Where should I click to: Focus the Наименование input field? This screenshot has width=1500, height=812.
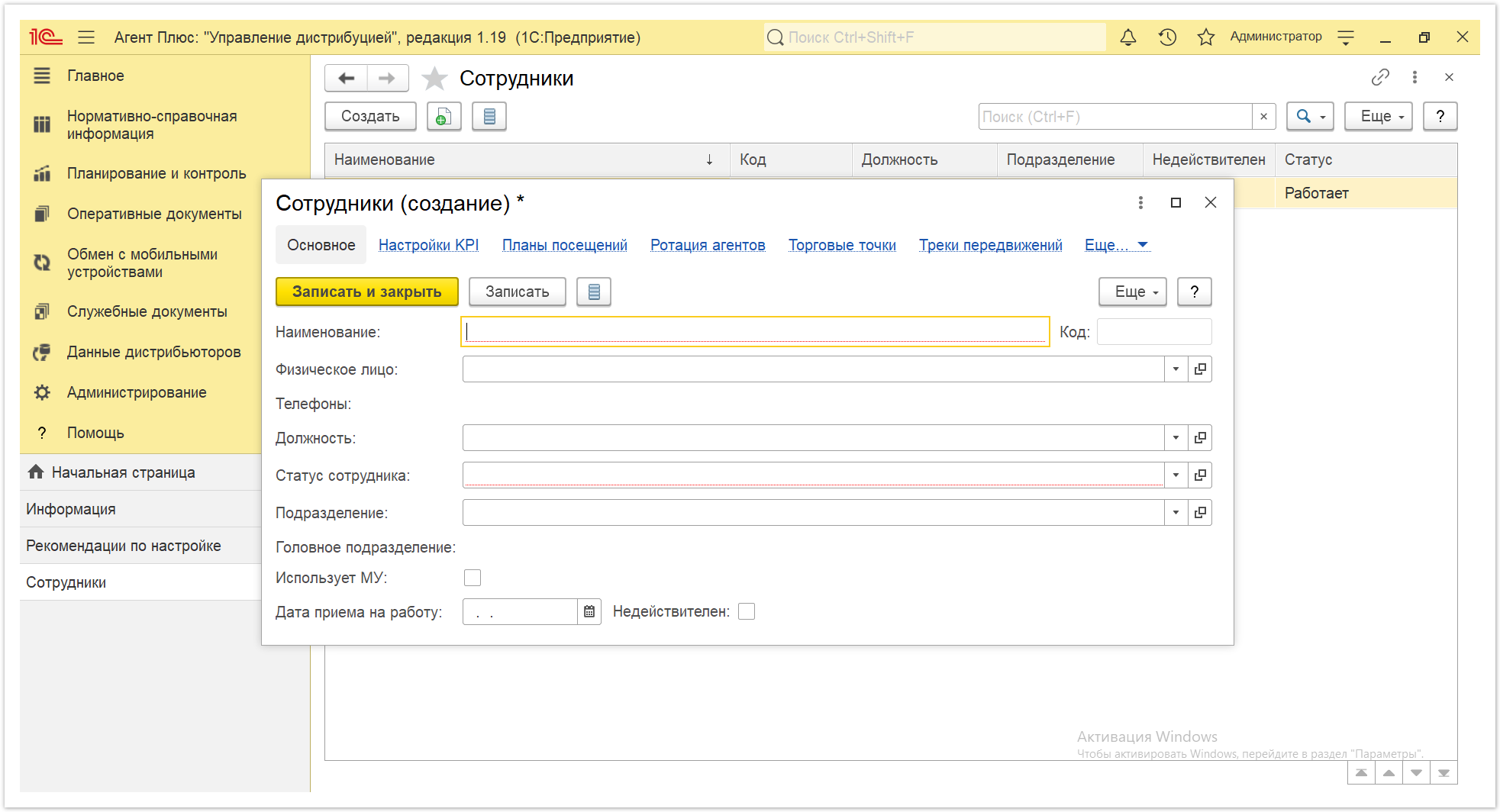coord(755,332)
